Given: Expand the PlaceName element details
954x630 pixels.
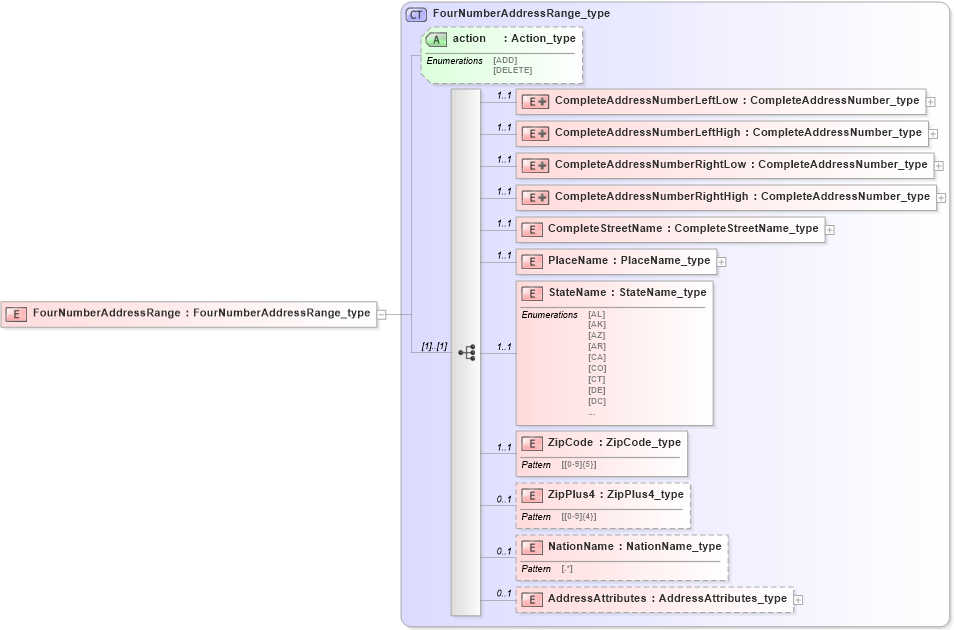Looking at the screenshot, I should pos(720,261).
